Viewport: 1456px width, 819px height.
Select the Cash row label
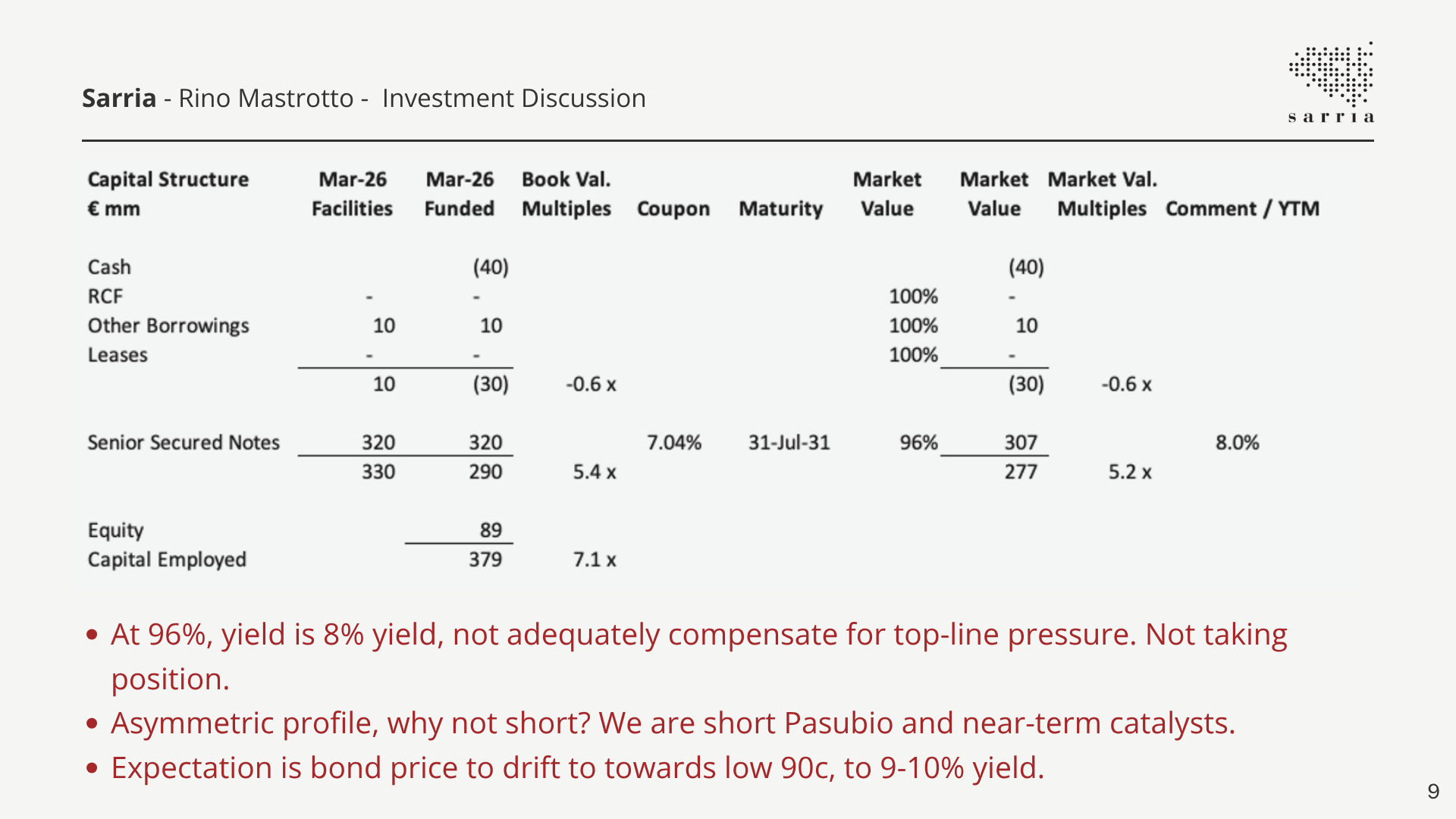[x=109, y=267]
